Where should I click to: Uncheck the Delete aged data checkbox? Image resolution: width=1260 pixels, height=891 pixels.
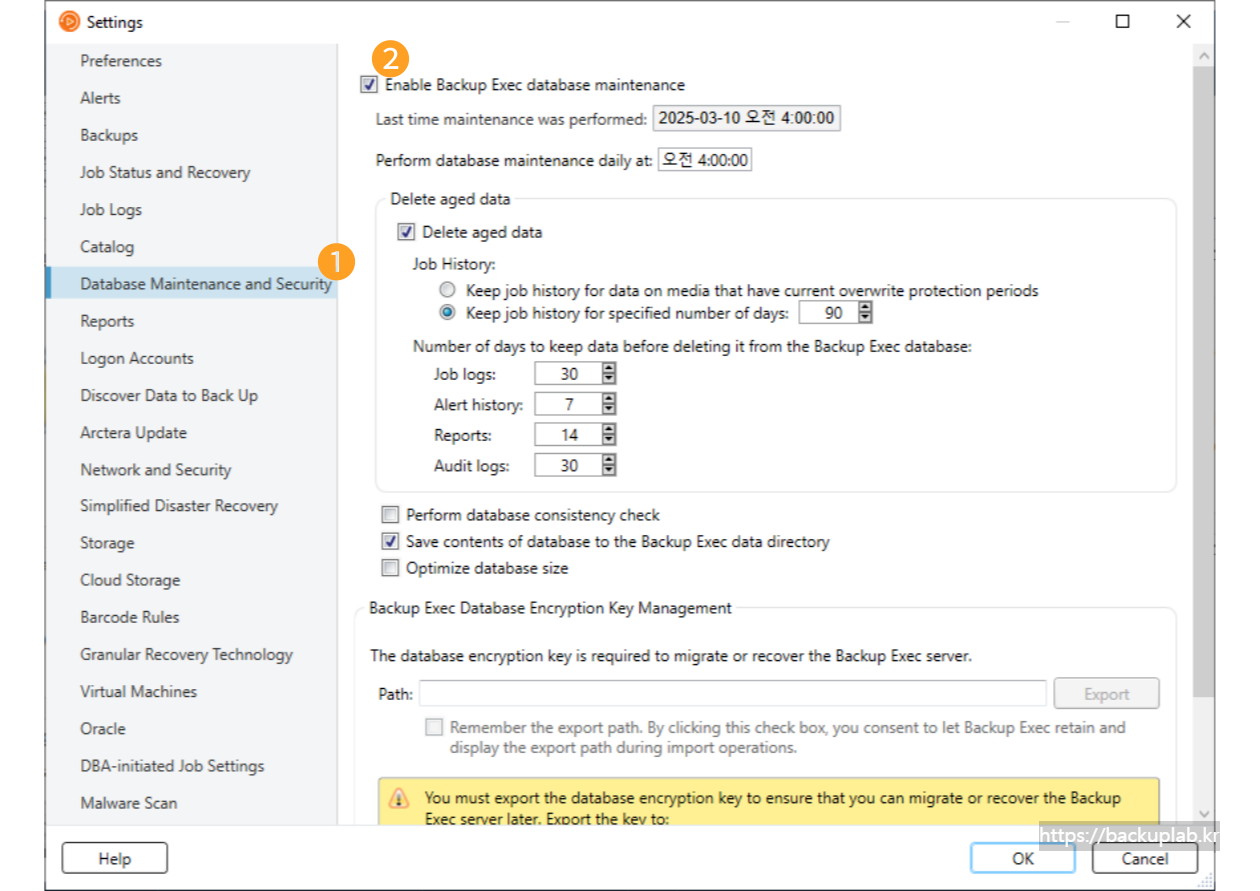(406, 232)
